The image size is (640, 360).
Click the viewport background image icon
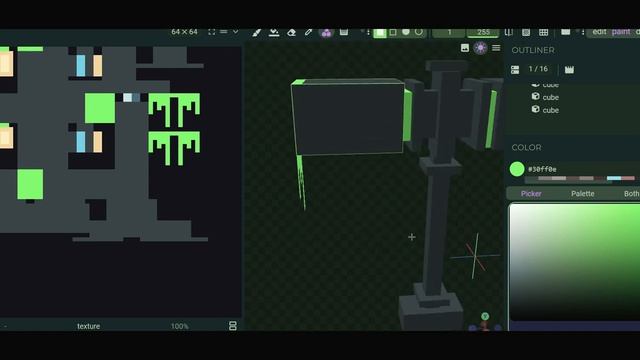(464, 48)
